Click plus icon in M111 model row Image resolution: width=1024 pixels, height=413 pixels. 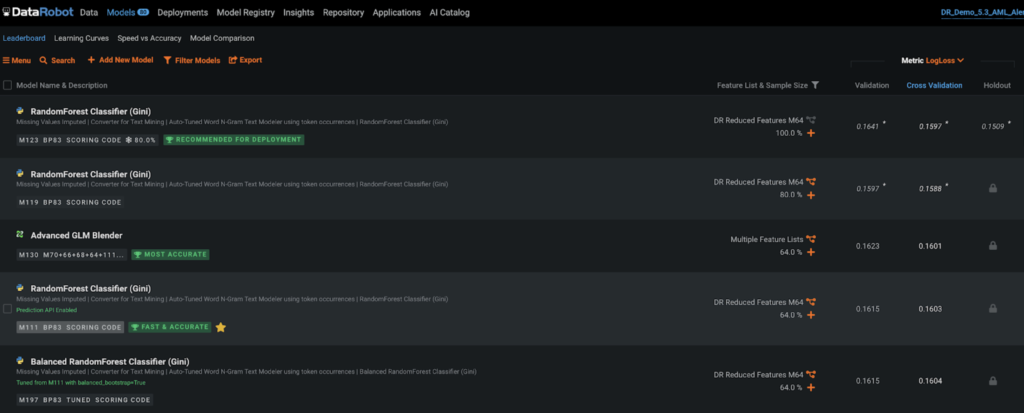(811, 315)
